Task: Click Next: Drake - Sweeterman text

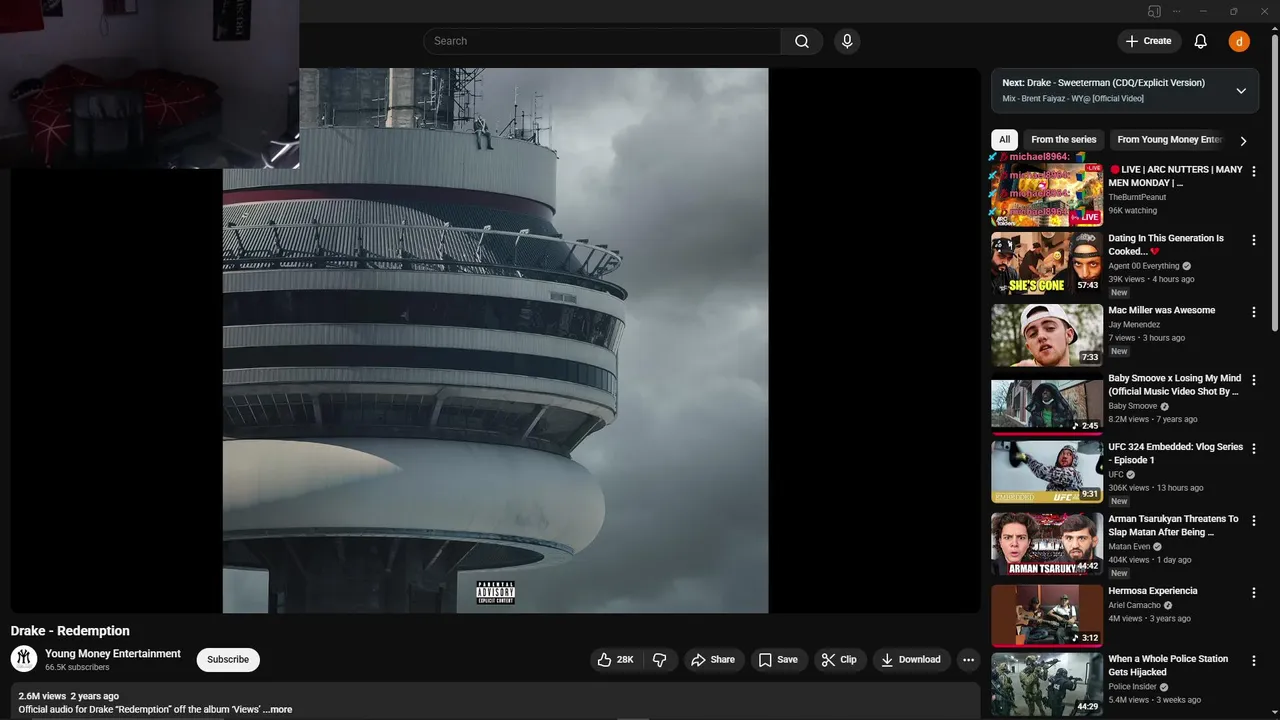Action: pos(1103,83)
